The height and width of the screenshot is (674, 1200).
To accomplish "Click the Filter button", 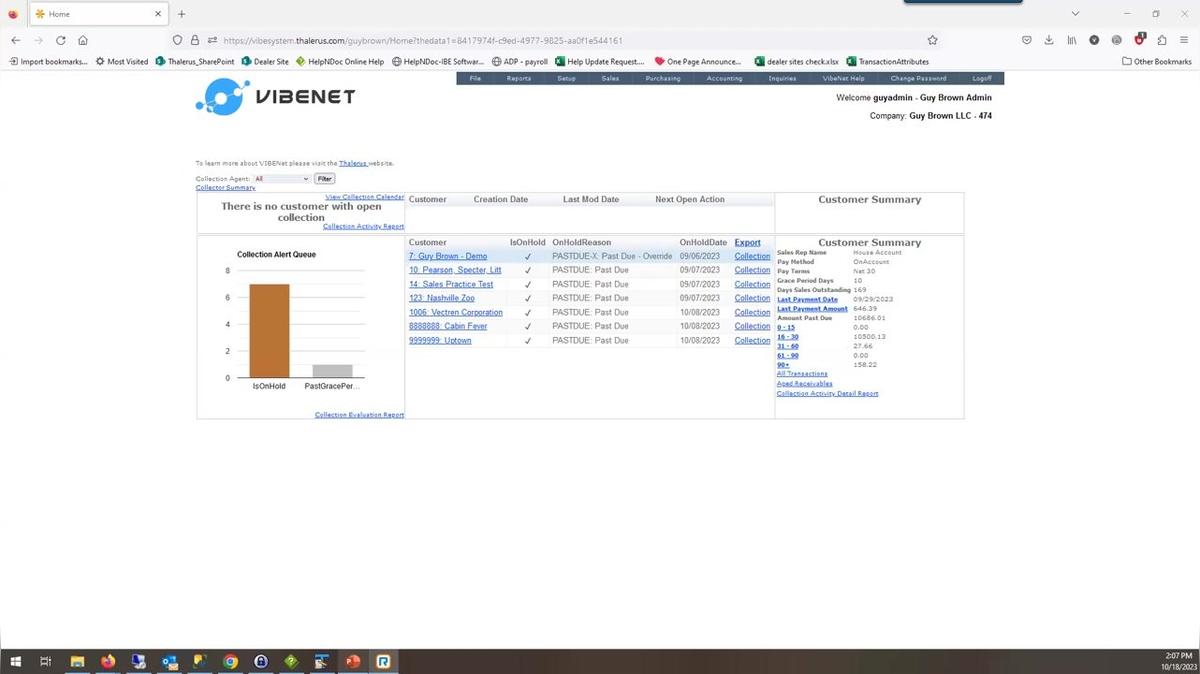I will pyautogui.click(x=324, y=179).
